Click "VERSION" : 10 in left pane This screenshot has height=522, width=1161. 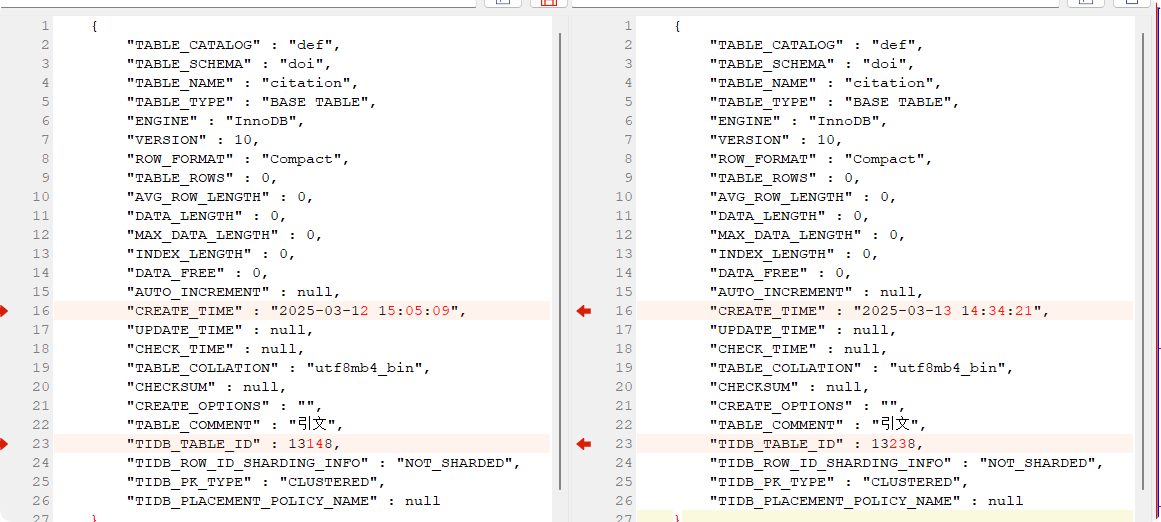[x=193, y=140]
